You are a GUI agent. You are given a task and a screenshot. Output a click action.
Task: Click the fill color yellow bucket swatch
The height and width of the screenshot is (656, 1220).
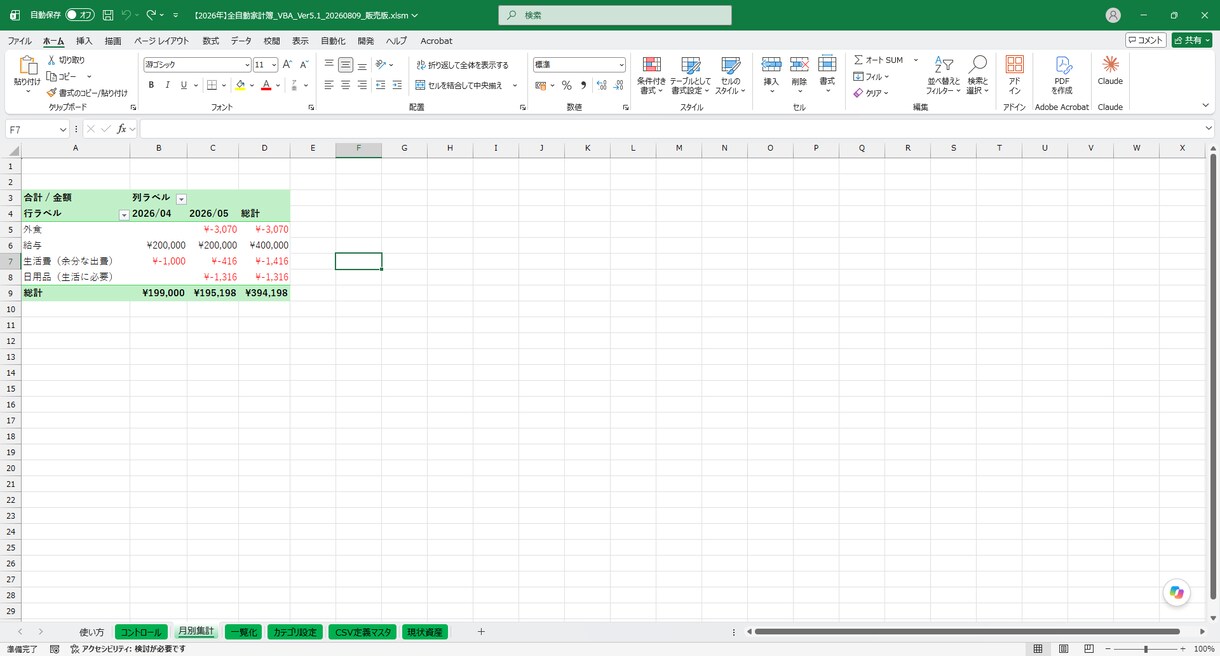(x=240, y=85)
